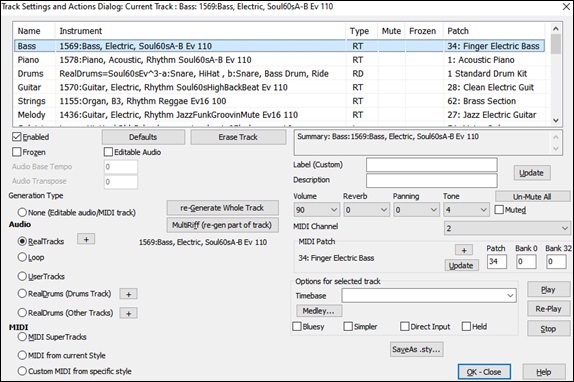Click the track list scroll-up arrow
574x382 pixels.
555,29
